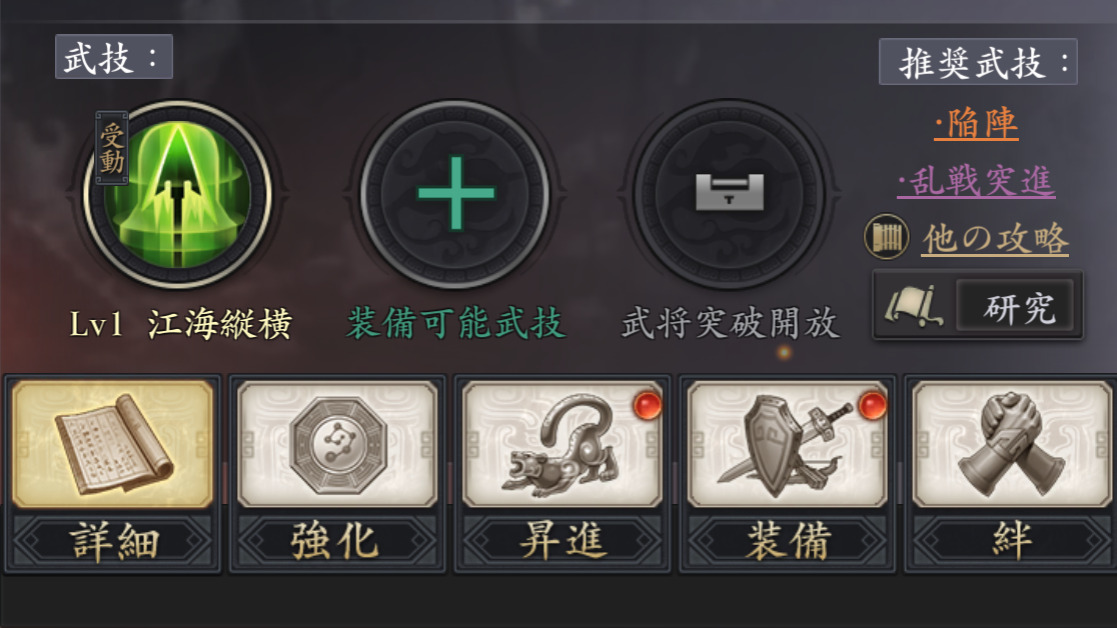
Task: Open the 詳細 scroll icon tab
Action: 113,444
